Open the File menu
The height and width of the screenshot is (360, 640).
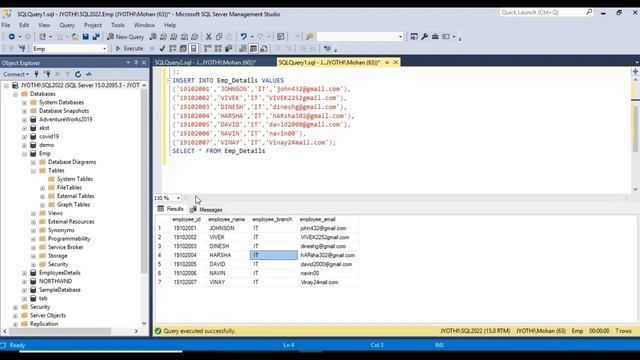pyautogui.click(x=6, y=25)
